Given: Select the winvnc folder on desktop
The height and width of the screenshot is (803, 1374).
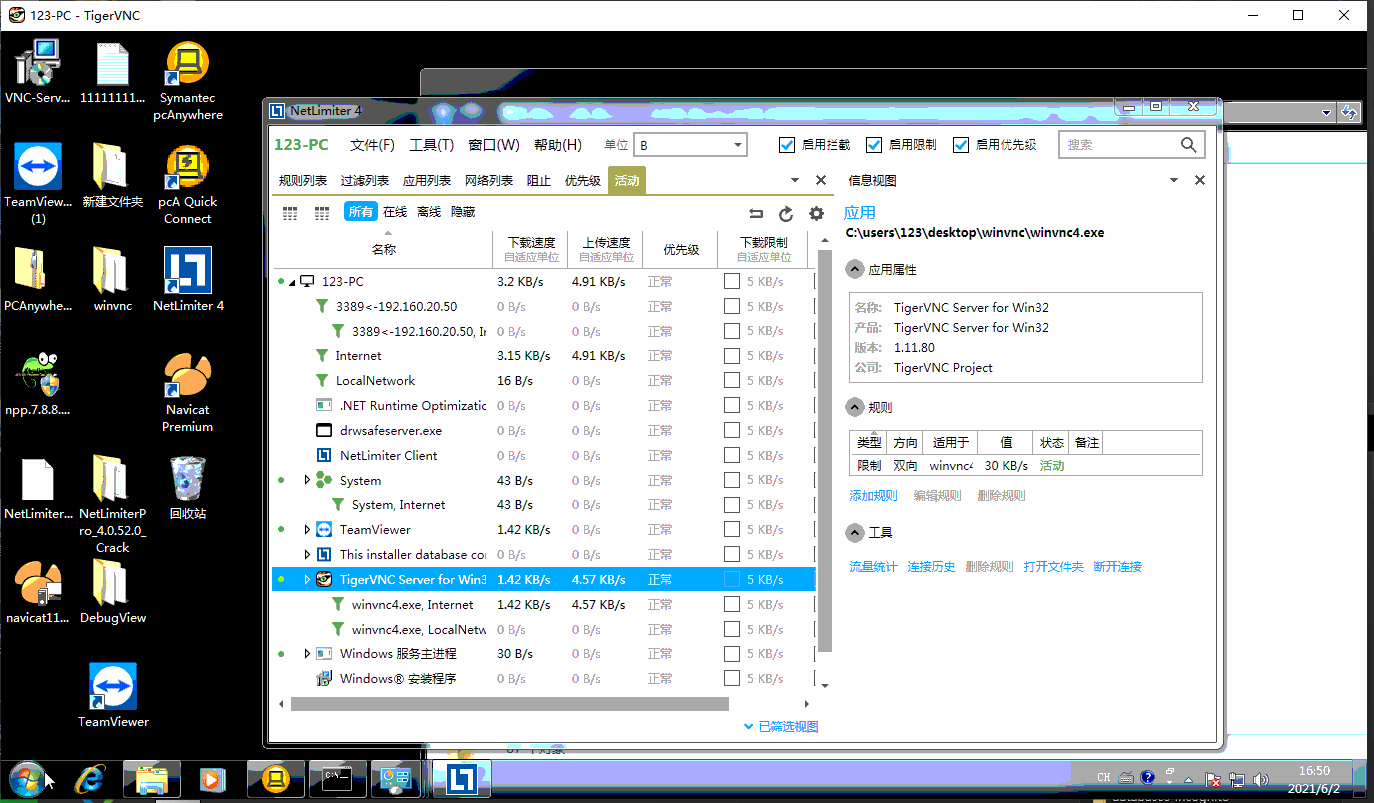Looking at the screenshot, I should tap(112, 280).
